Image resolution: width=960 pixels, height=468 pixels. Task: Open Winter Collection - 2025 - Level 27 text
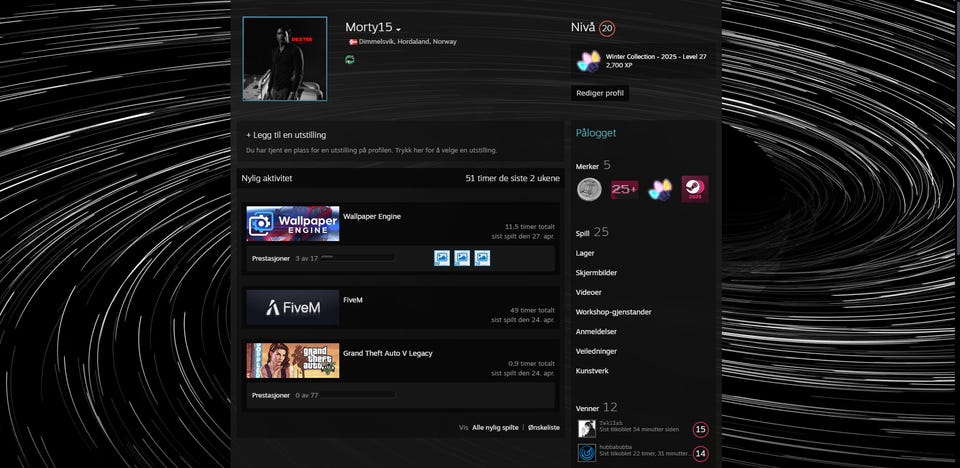656,56
